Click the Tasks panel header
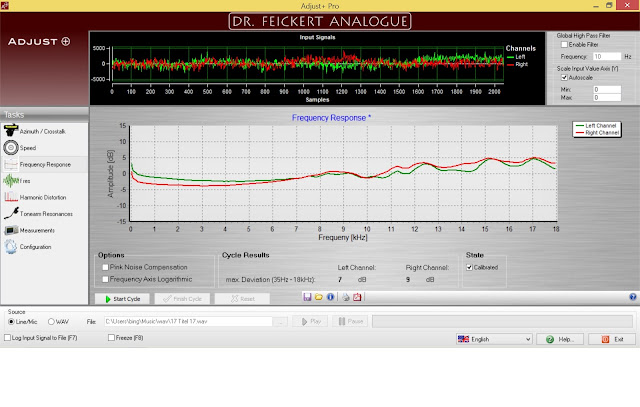 pyautogui.click(x=44, y=115)
